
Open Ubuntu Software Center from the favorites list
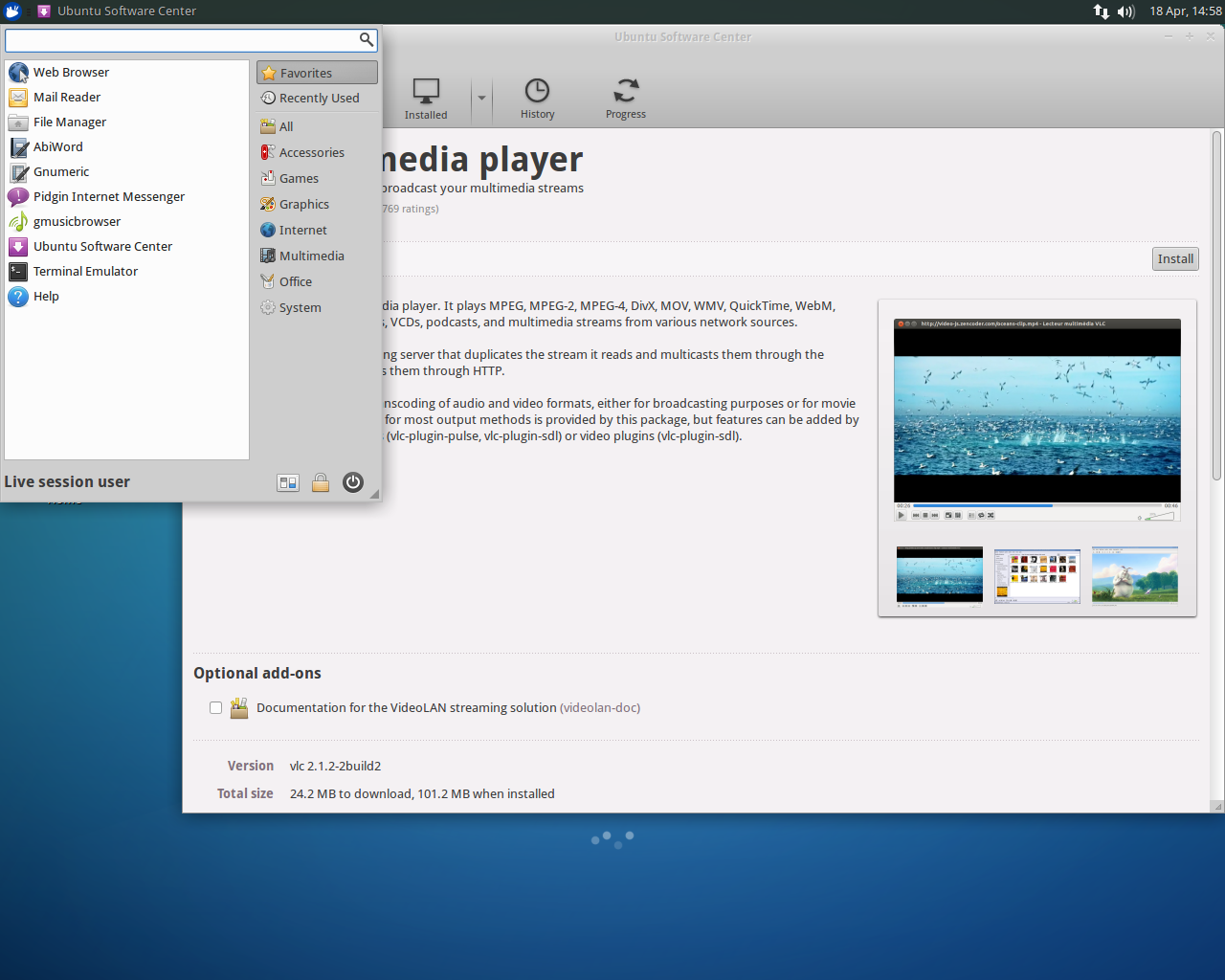pyautogui.click(x=126, y=247)
